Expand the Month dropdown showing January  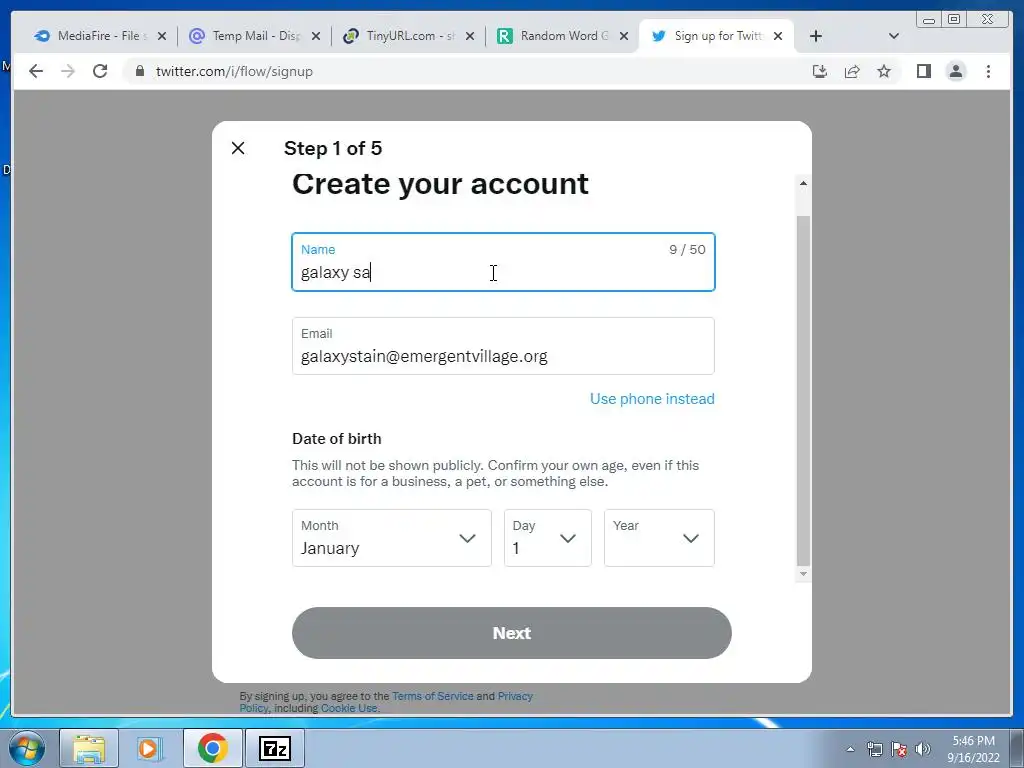coord(392,538)
